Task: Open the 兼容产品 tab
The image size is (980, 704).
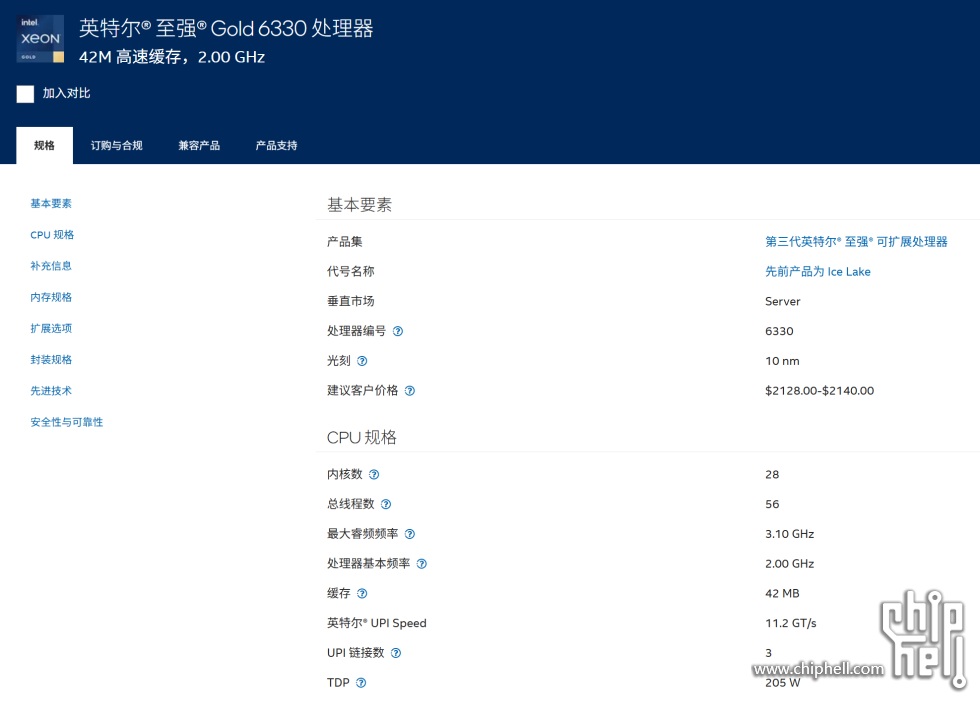Action: point(199,146)
